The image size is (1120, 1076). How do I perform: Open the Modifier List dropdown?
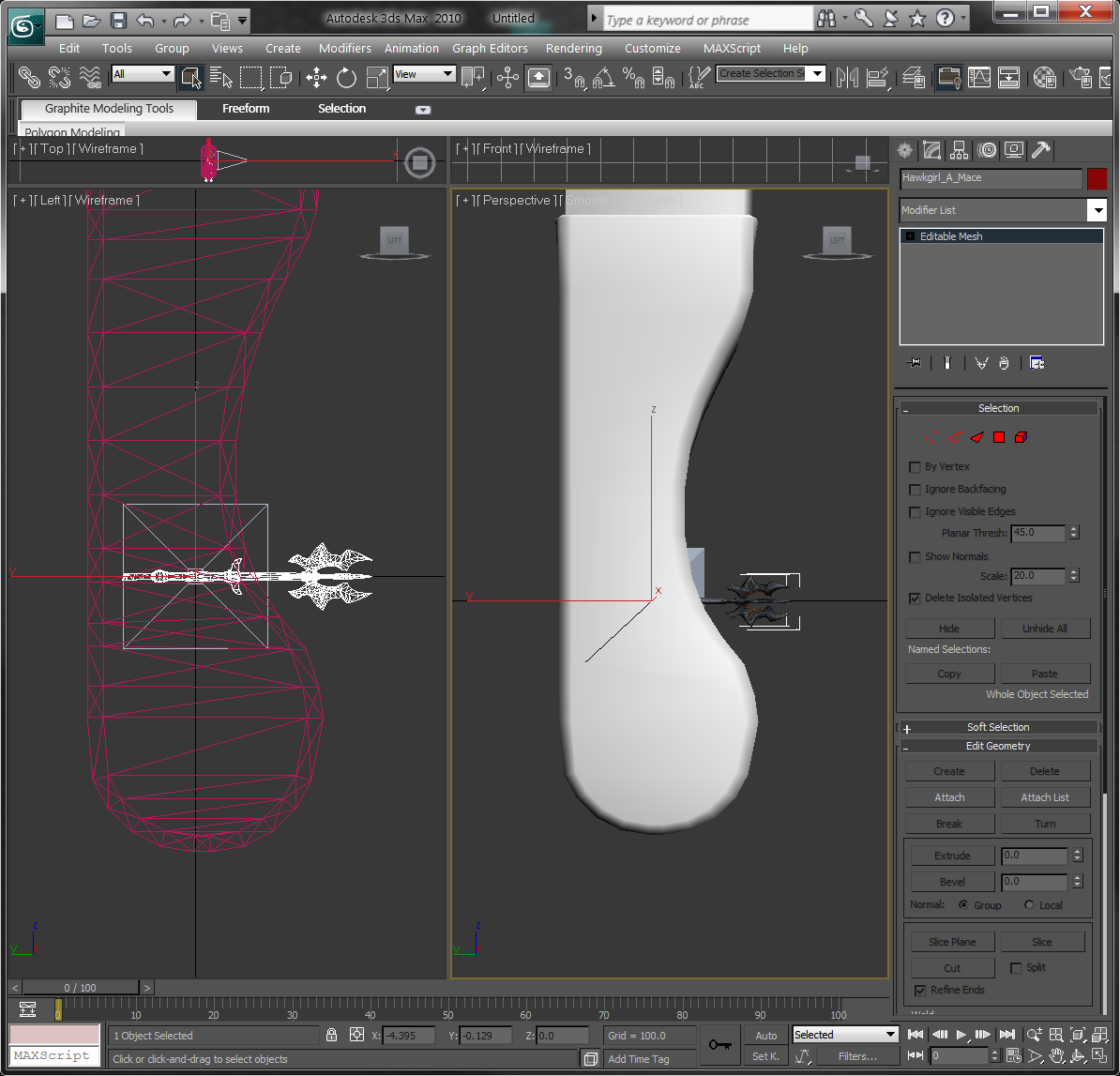(1097, 210)
